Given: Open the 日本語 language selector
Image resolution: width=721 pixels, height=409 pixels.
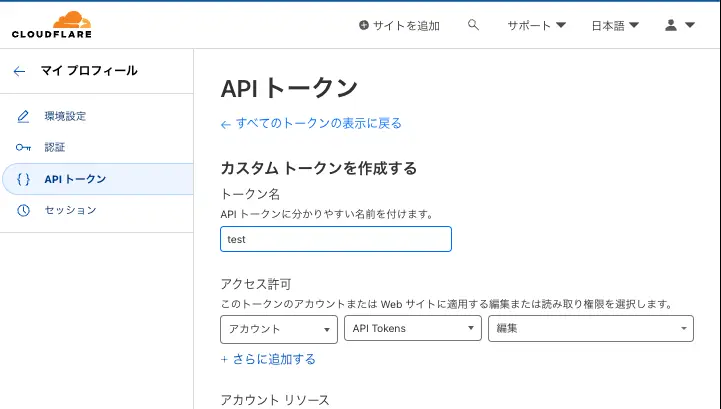Looking at the screenshot, I should click(615, 25).
